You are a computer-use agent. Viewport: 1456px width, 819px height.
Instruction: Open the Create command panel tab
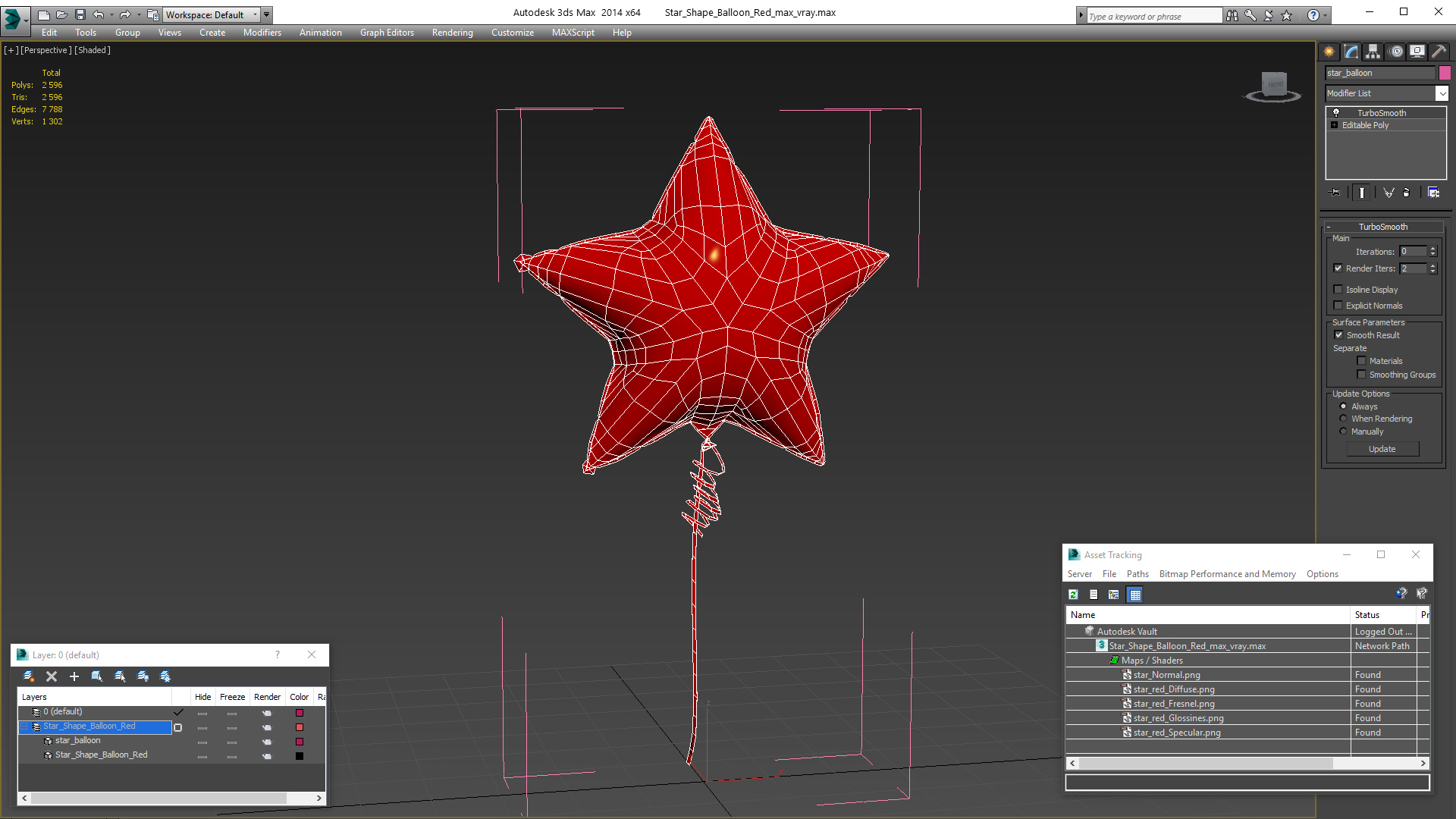coord(1329,52)
